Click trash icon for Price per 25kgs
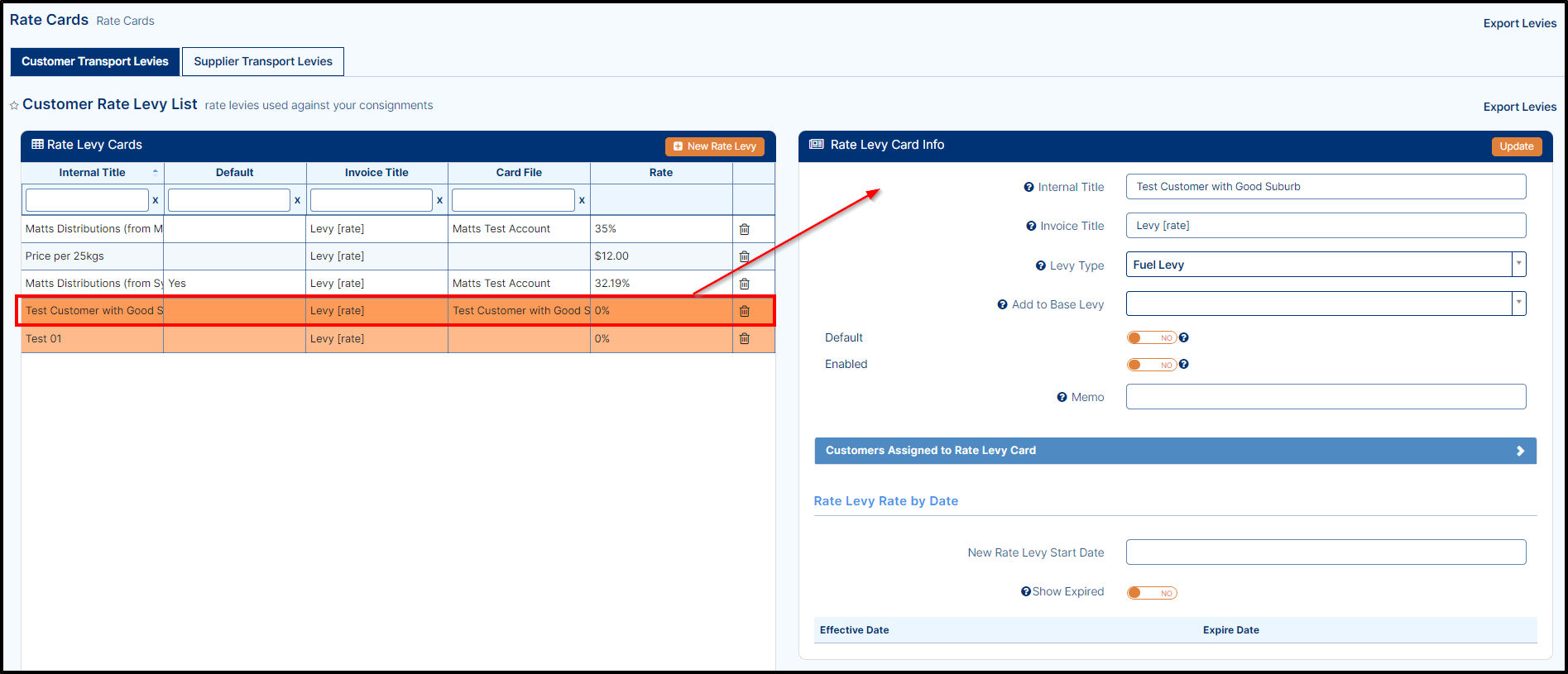 coord(744,256)
